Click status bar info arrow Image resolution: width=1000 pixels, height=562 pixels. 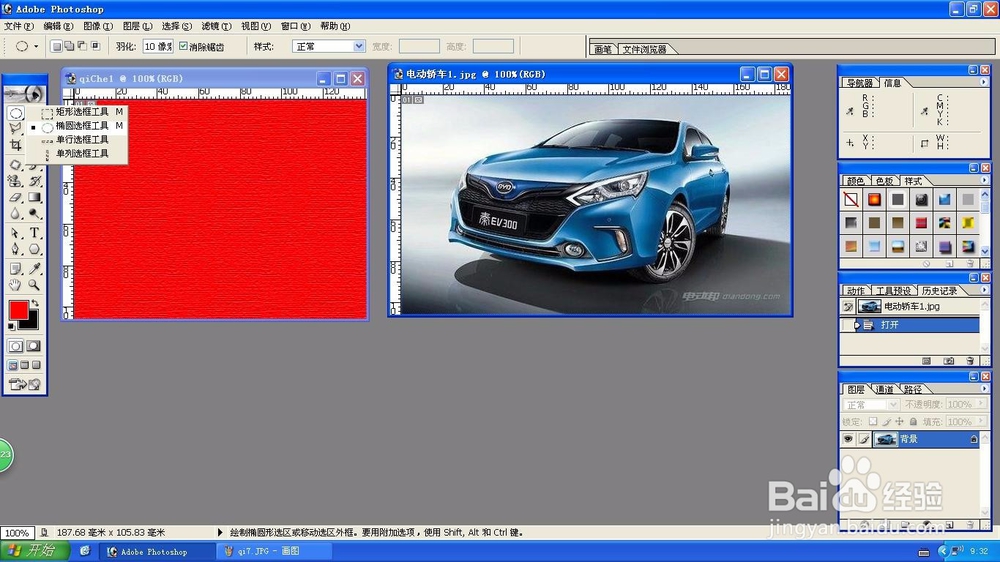tap(220, 532)
